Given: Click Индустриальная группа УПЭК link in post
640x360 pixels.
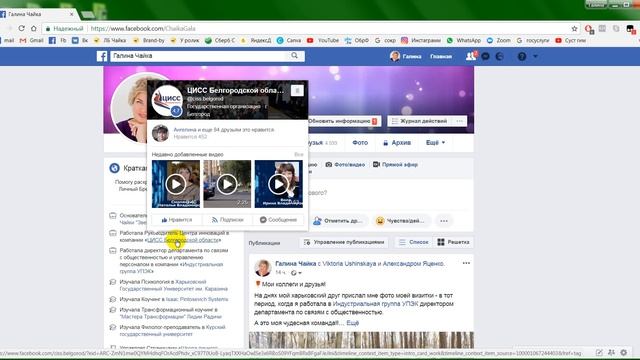Looking at the screenshot, I should pyautogui.click(x=375, y=304).
